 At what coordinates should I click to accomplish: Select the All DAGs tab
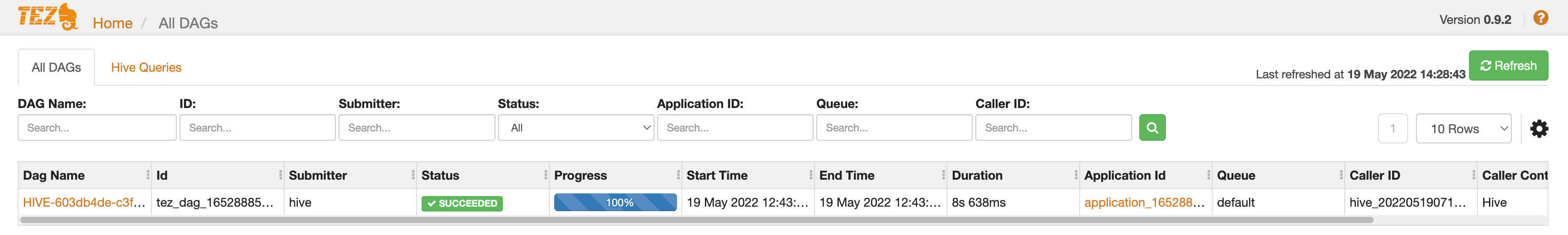click(56, 68)
